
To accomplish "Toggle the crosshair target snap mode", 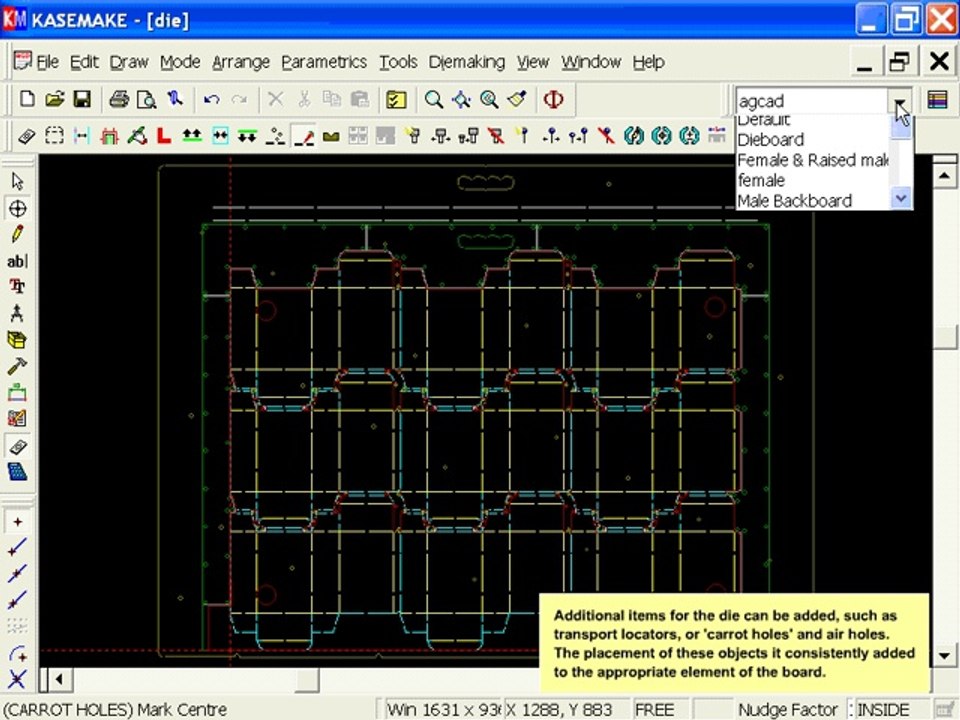I will tap(17, 208).
